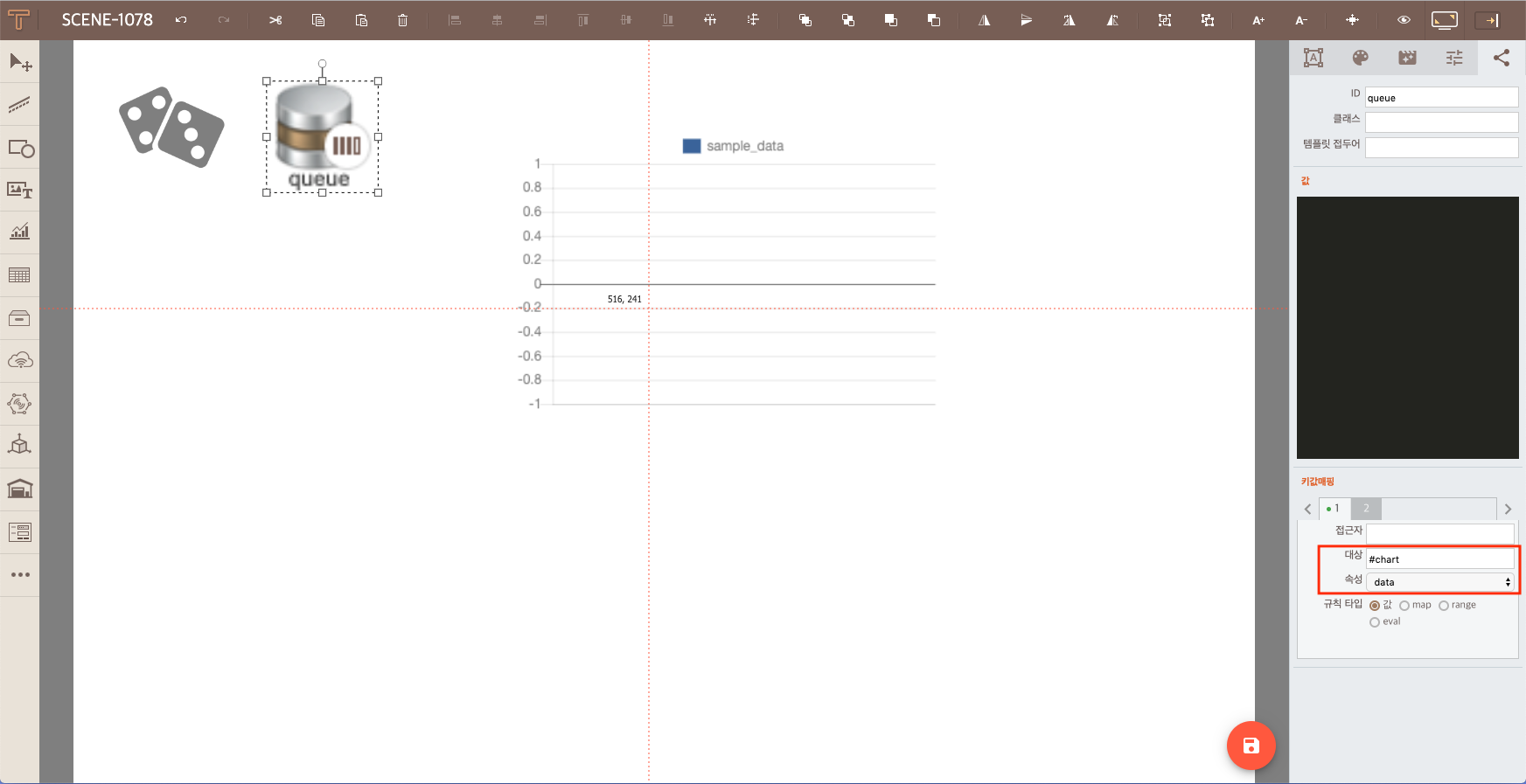
Task: Open the app home logo icon
Action: 18,19
